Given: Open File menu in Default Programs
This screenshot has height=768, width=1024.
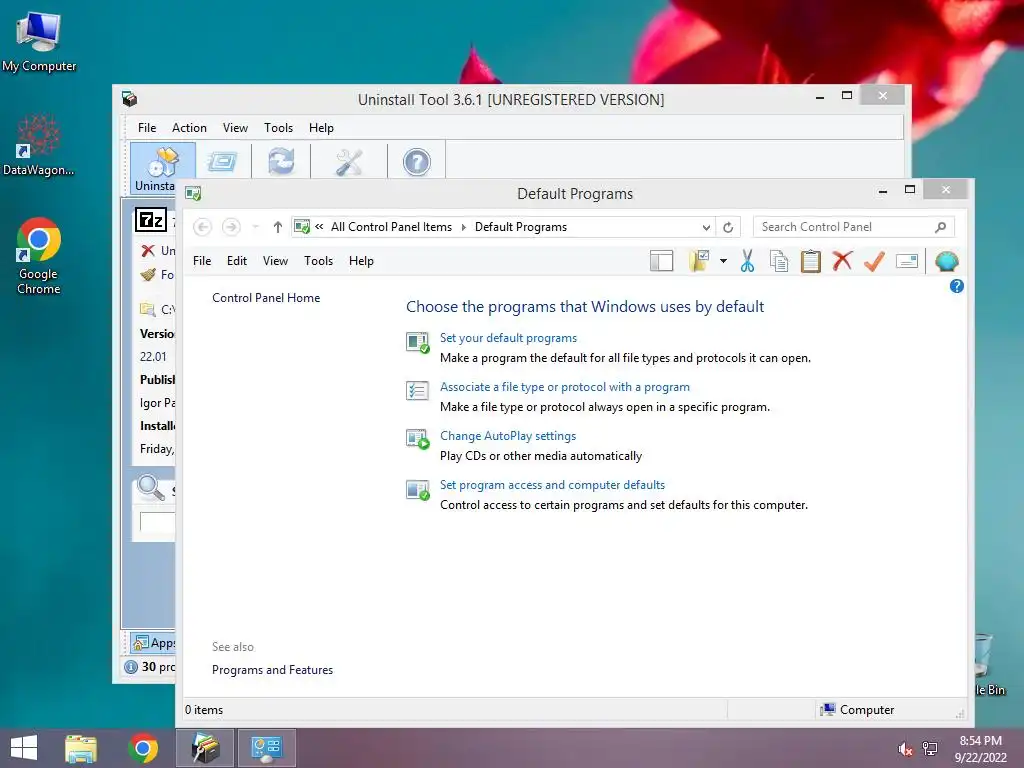Looking at the screenshot, I should (202, 261).
